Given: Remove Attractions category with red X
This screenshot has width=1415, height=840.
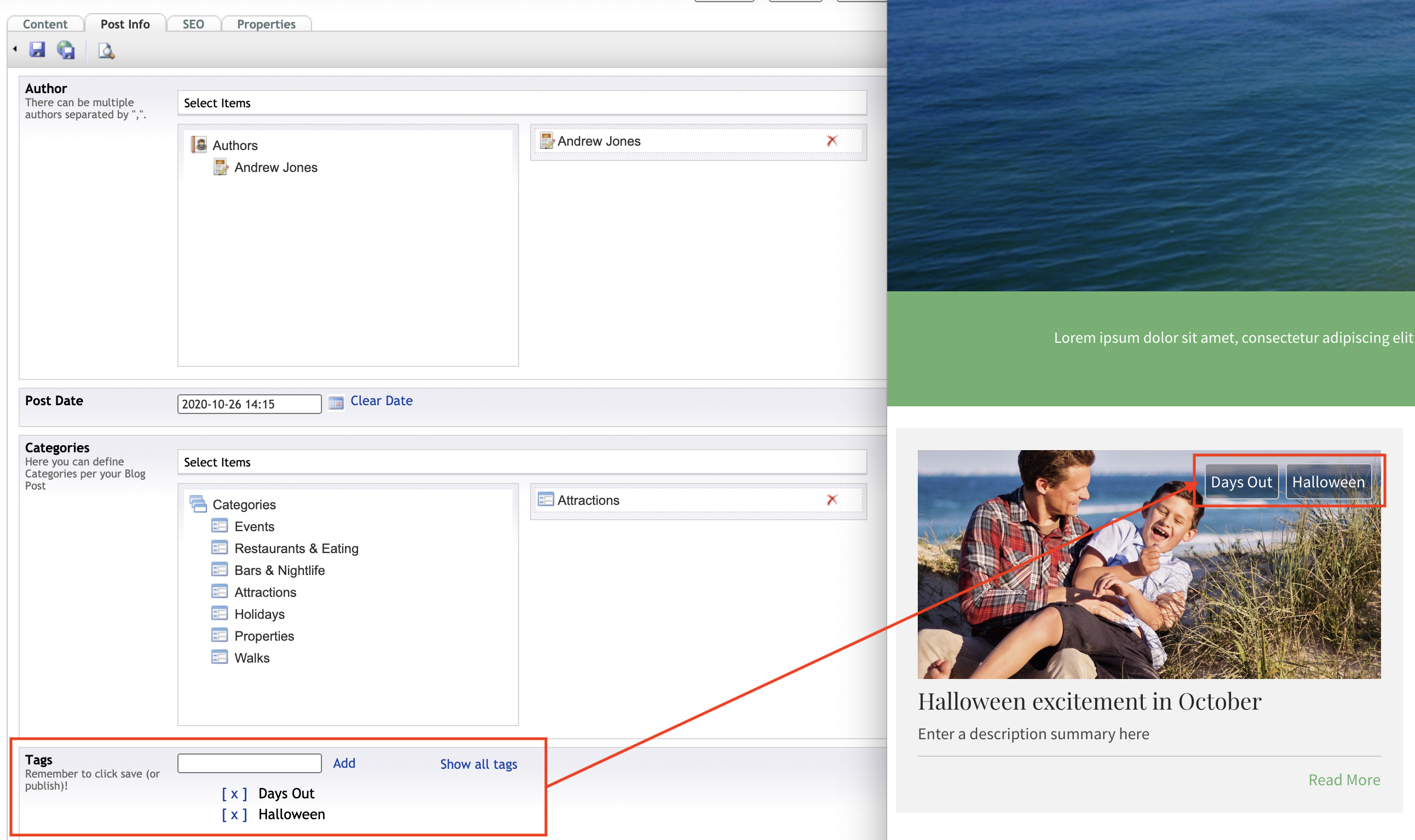Looking at the screenshot, I should click(x=831, y=500).
